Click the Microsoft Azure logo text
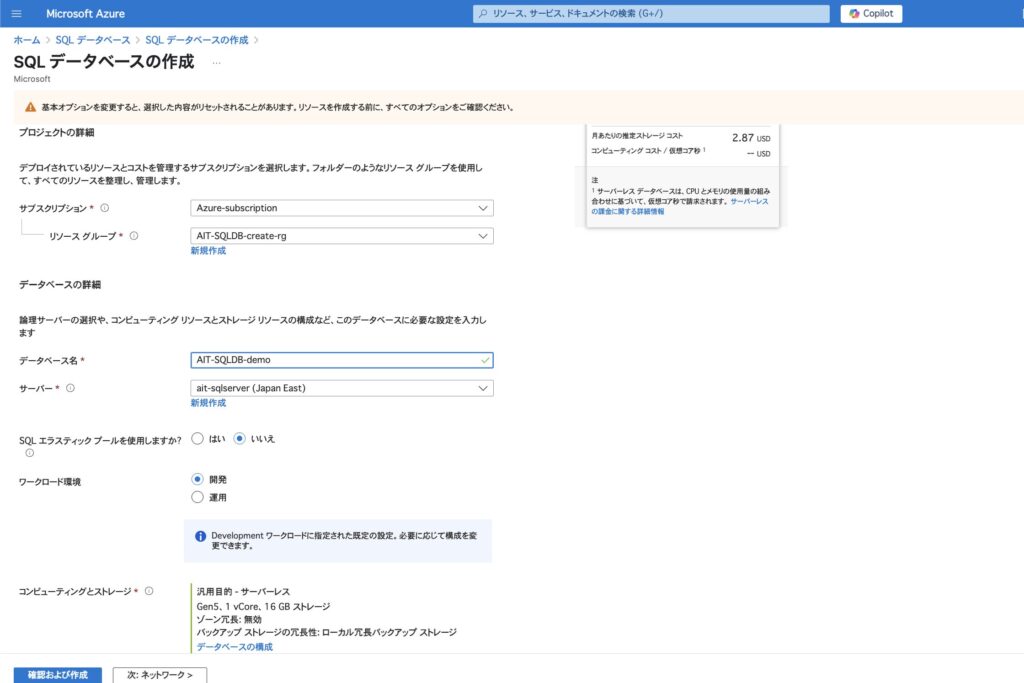 pos(86,14)
